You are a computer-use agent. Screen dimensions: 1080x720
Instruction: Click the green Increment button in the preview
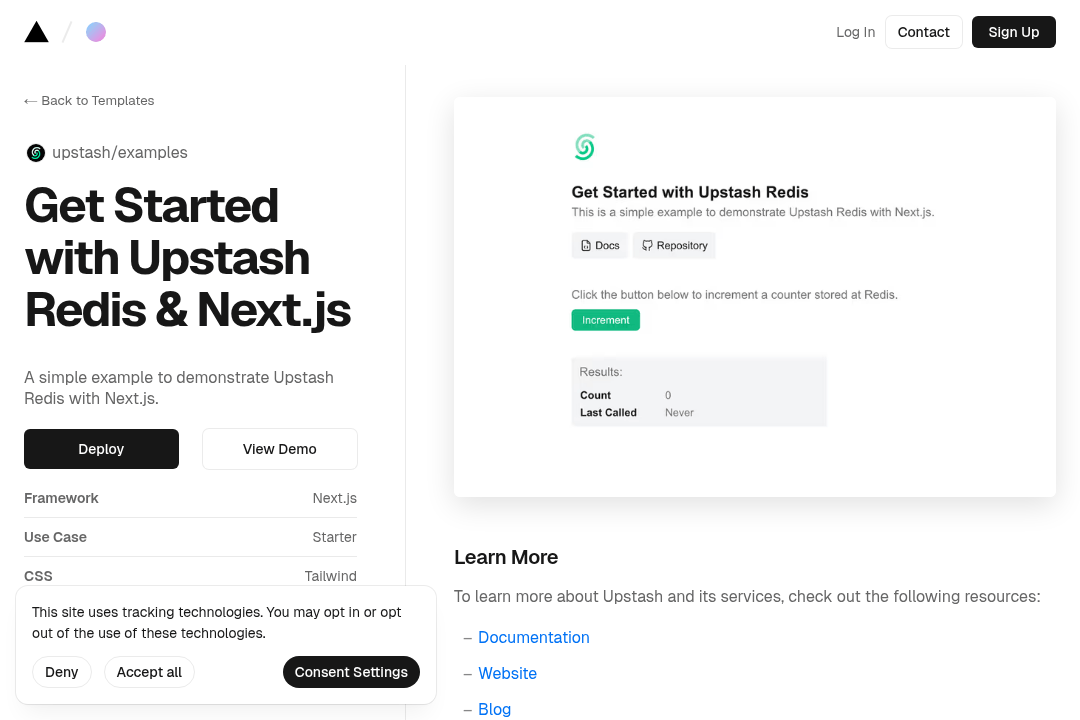605,319
